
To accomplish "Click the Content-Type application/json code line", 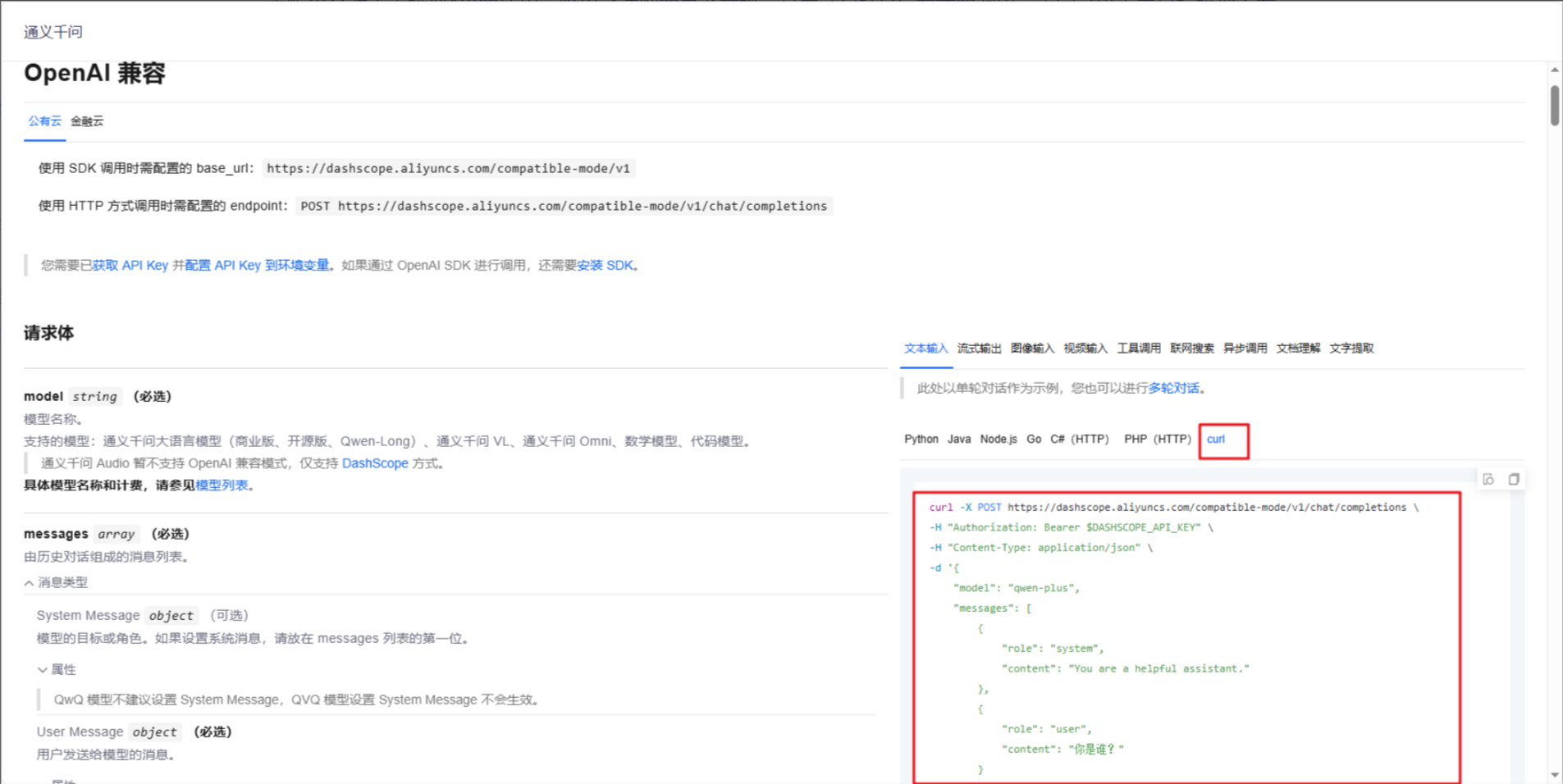I will point(1040,548).
